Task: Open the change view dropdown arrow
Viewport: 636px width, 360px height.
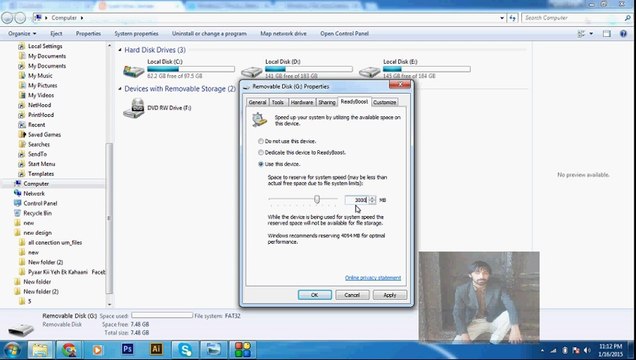Action: [591, 34]
